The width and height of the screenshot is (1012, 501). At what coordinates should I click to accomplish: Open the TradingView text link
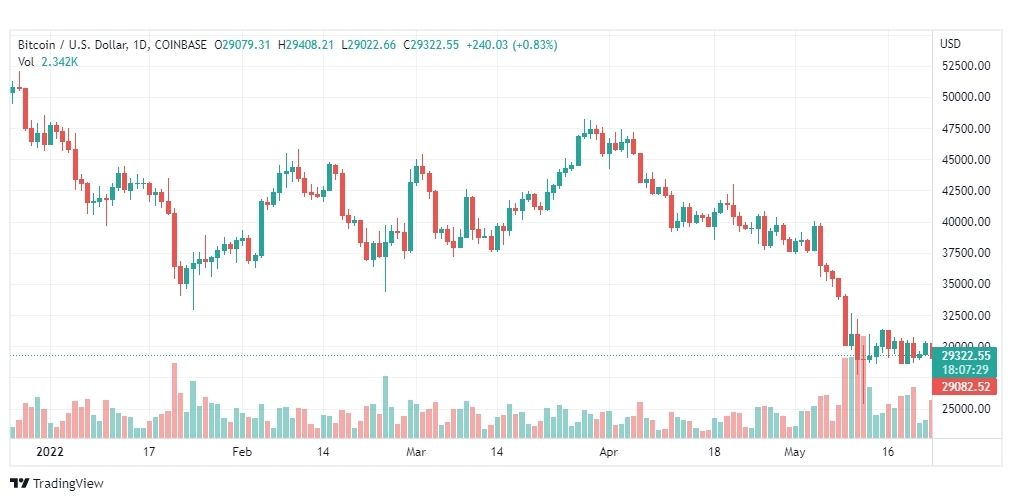click(x=68, y=484)
